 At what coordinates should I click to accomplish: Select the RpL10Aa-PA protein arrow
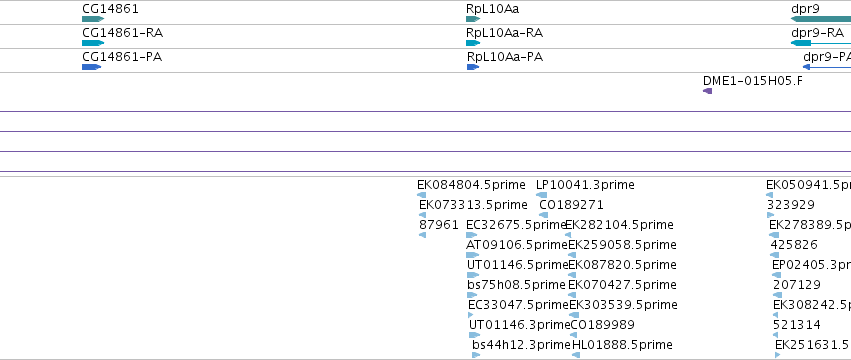tap(473, 67)
